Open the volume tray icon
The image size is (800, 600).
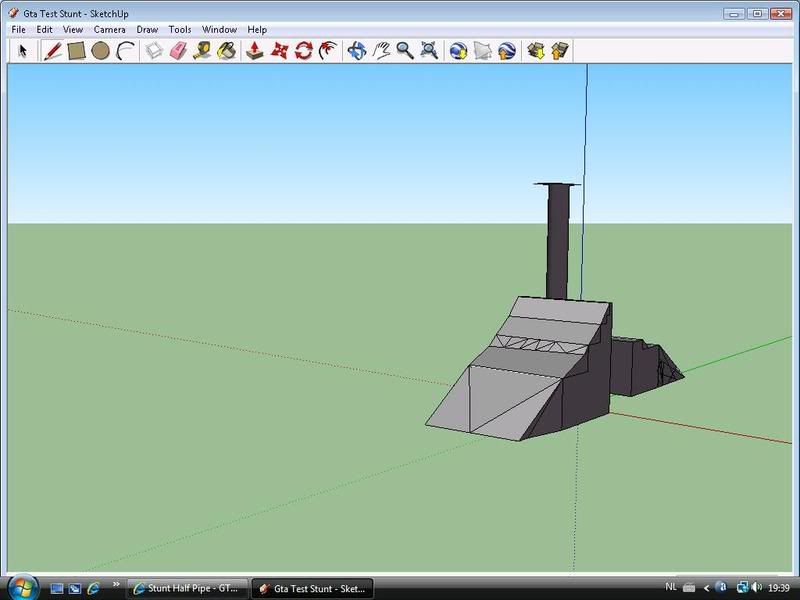point(757,588)
